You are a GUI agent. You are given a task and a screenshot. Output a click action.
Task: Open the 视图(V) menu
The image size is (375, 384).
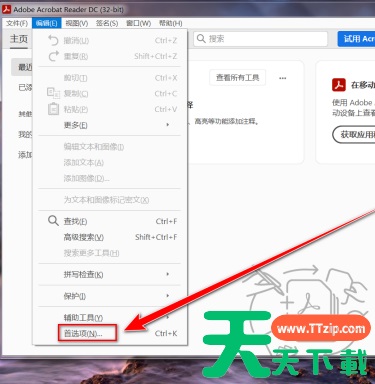pyautogui.click(x=77, y=23)
